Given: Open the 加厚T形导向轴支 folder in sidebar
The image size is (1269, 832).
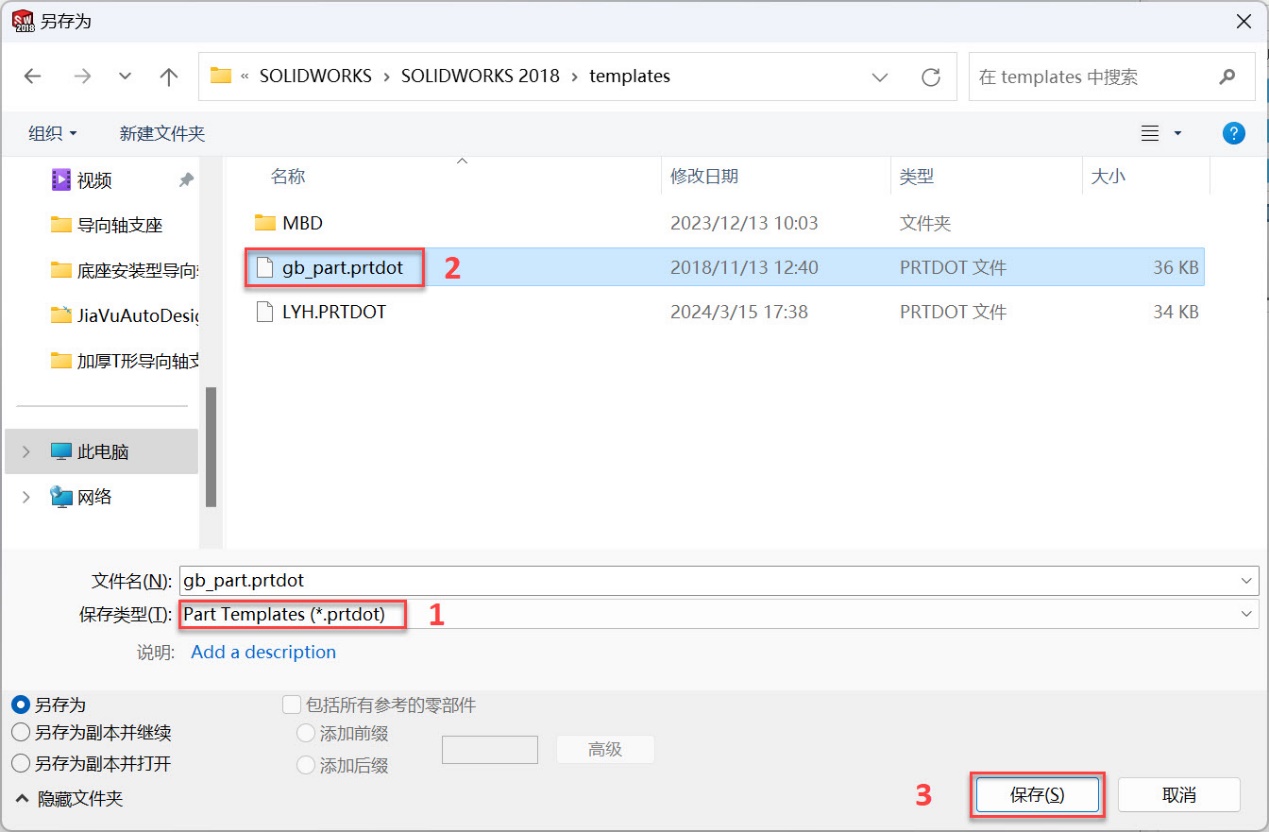Looking at the screenshot, I should point(125,360).
